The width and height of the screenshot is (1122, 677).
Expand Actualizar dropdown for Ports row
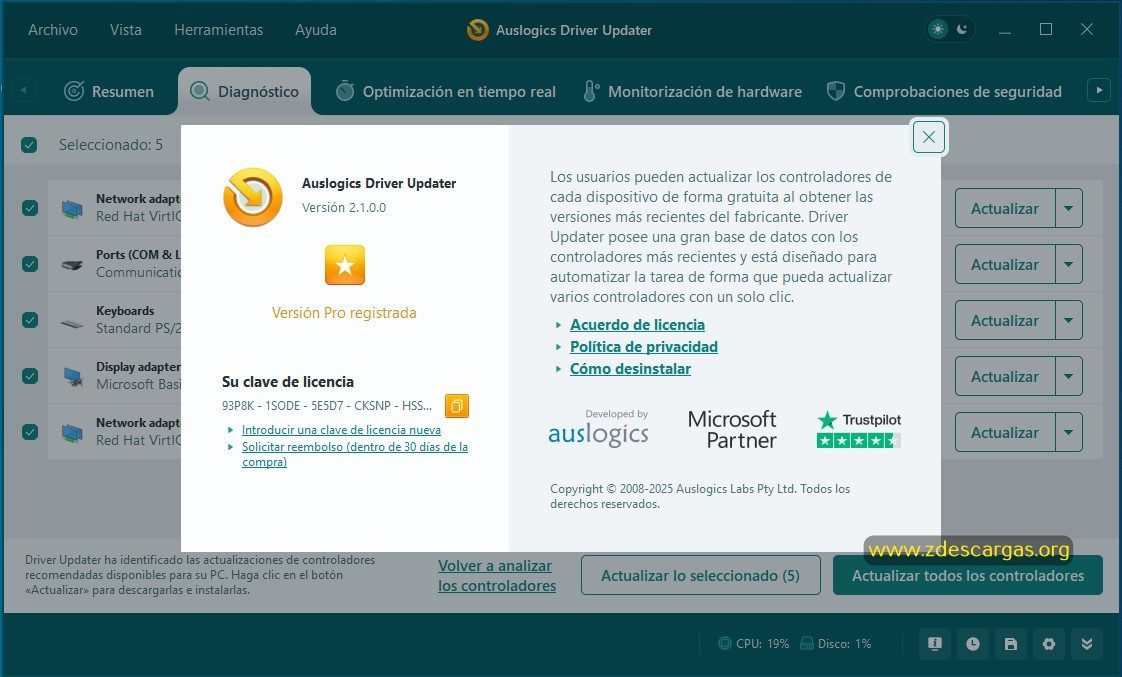click(1068, 264)
